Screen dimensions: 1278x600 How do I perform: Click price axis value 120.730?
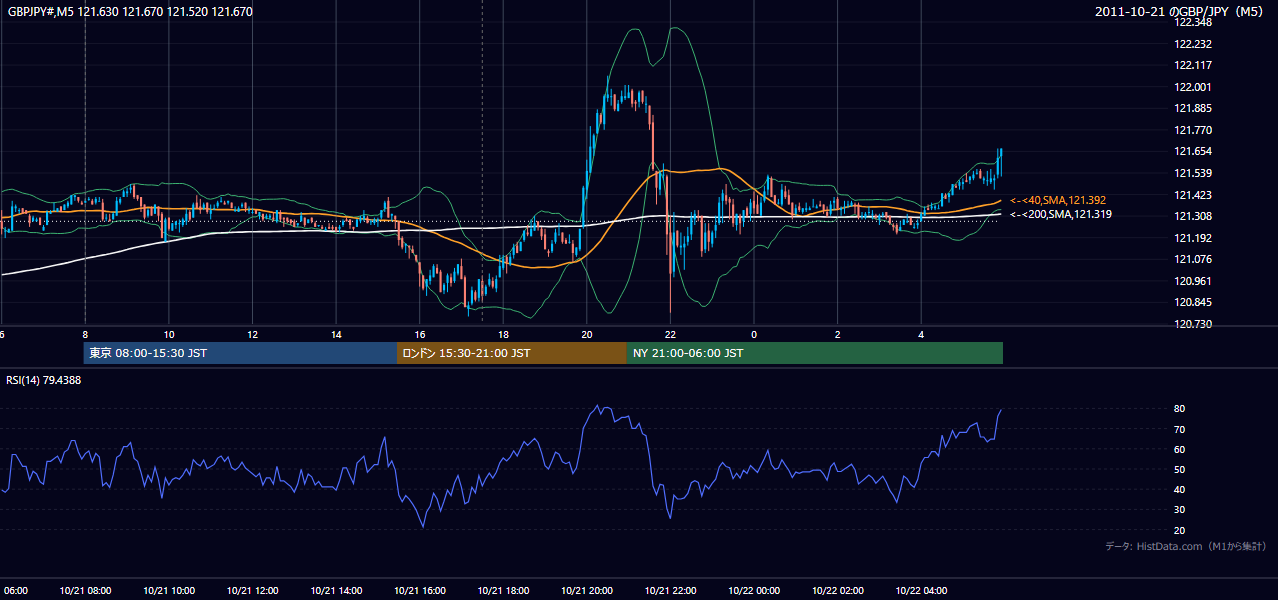click(x=1193, y=324)
